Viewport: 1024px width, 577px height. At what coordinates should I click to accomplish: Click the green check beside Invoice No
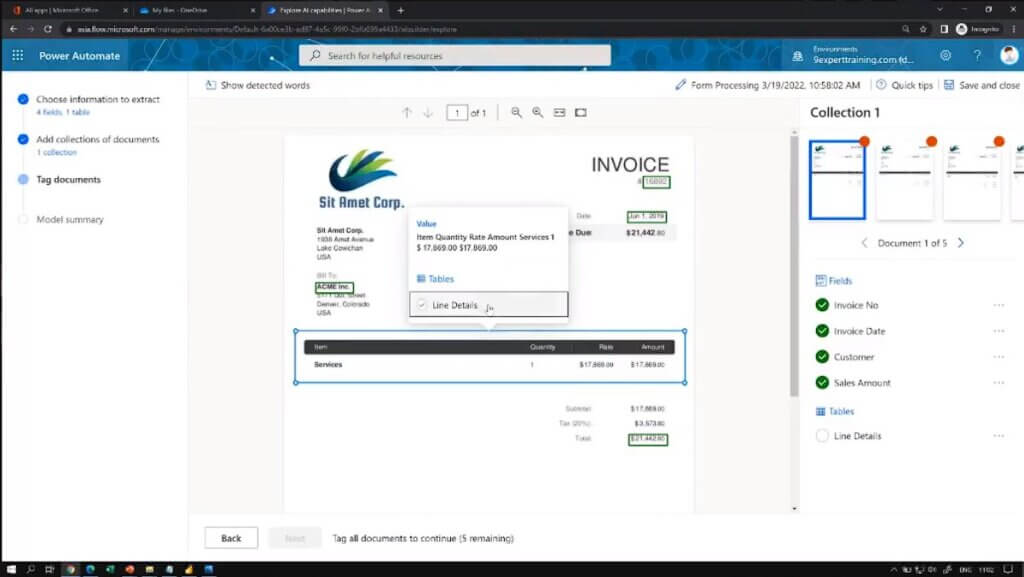pyautogui.click(x=822, y=305)
